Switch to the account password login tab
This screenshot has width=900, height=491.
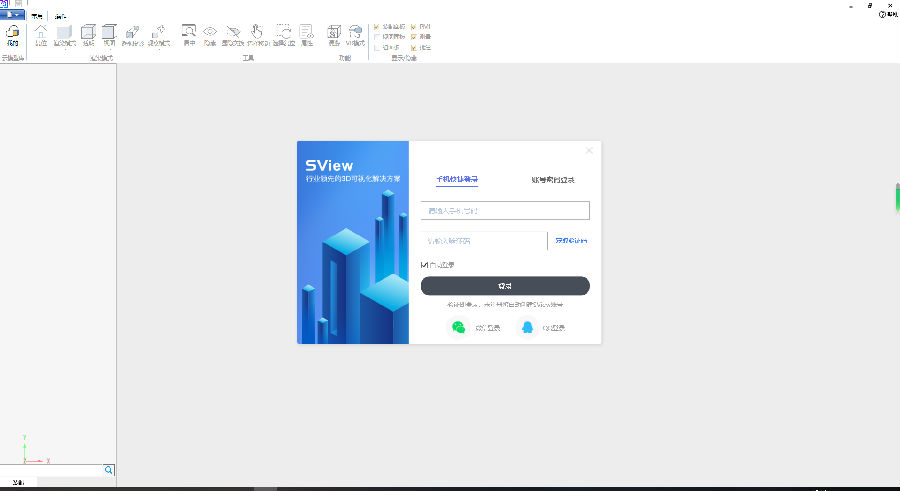tap(553, 180)
